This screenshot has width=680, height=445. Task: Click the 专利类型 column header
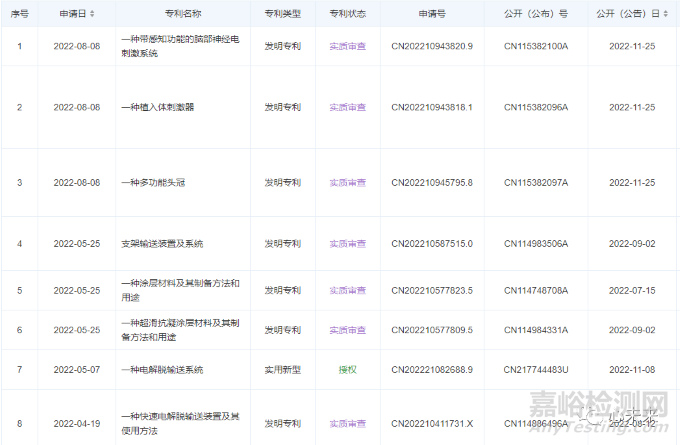[x=282, y=15]
